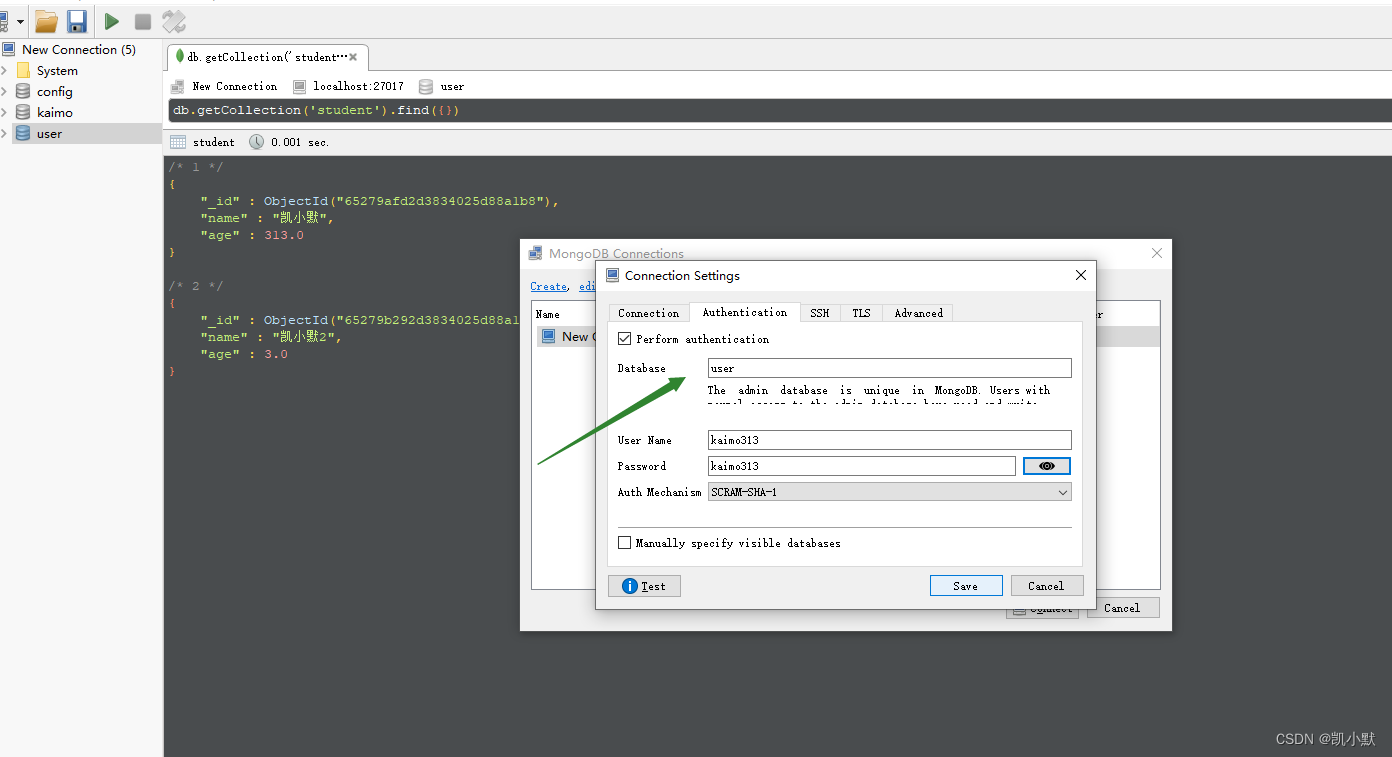Close the db.getCollection query tab
1392x757 pixels.
click(353, 57)
